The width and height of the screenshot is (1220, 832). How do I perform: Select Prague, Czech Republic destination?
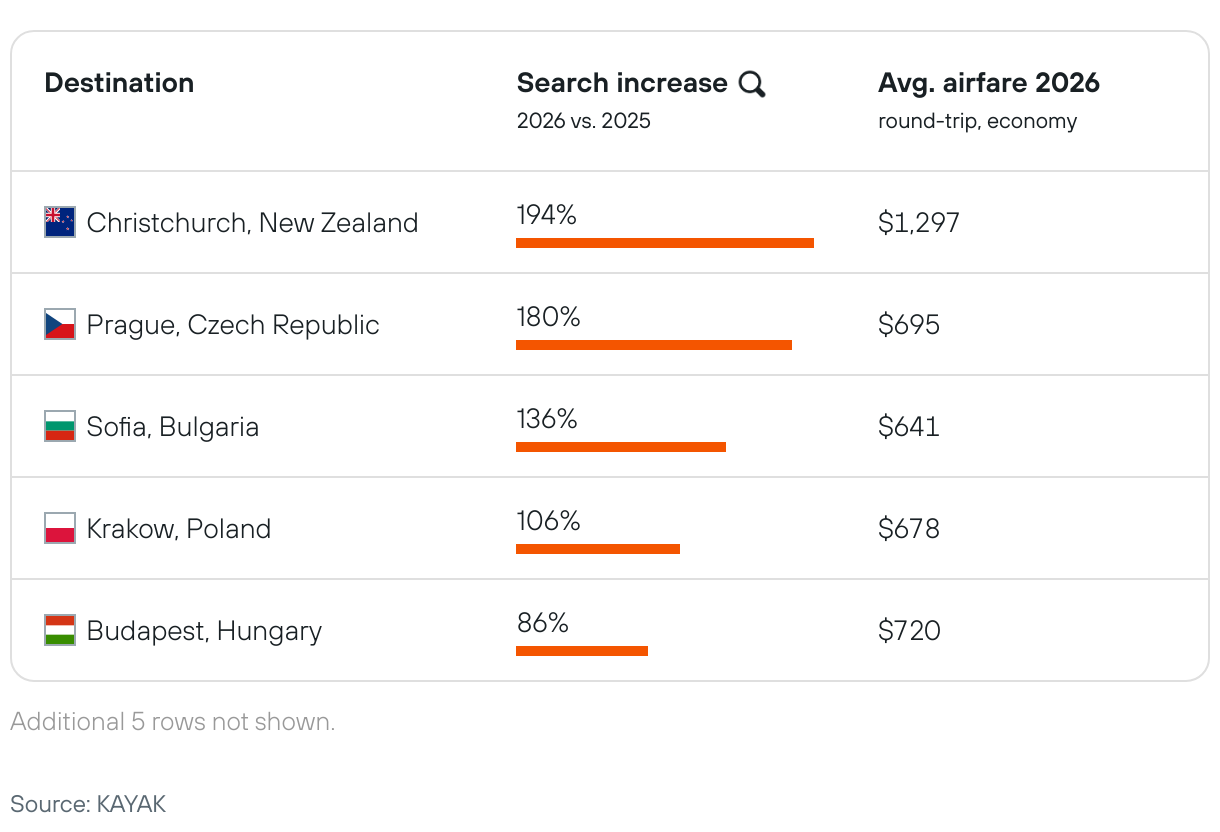(233, 325)
